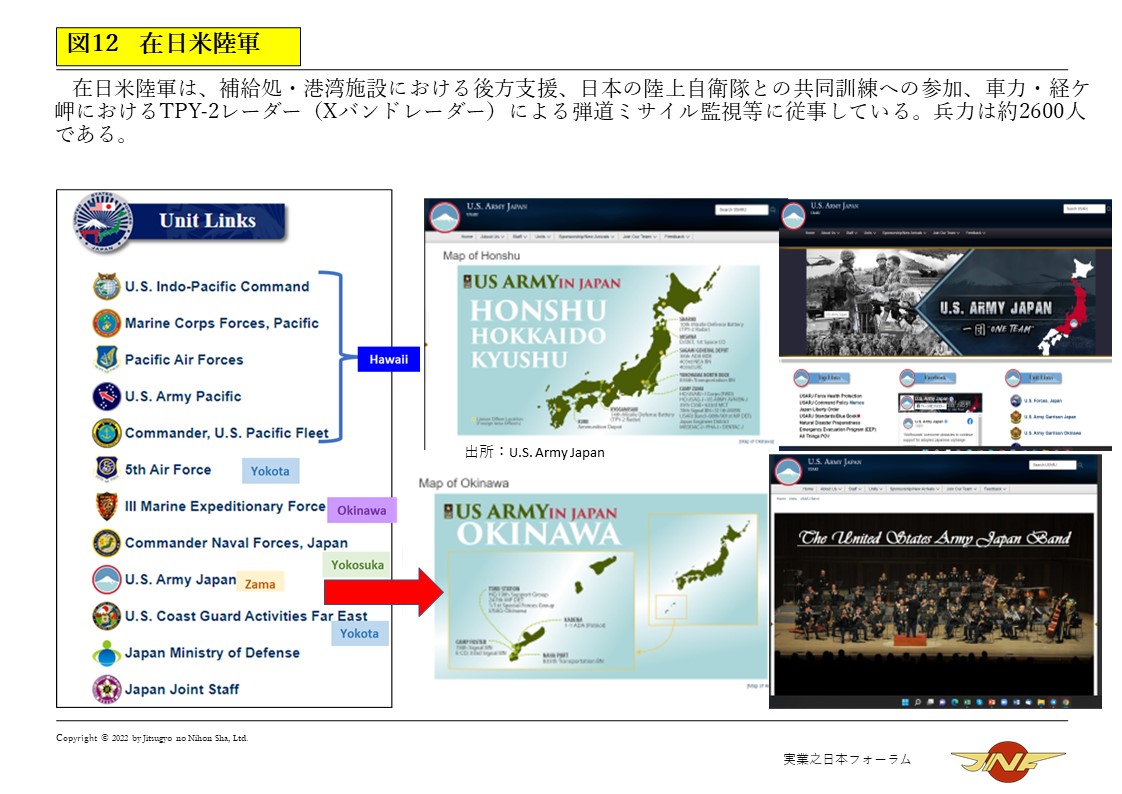Open the Japan Liberty Order link on homepage

[x=817, y=409]
